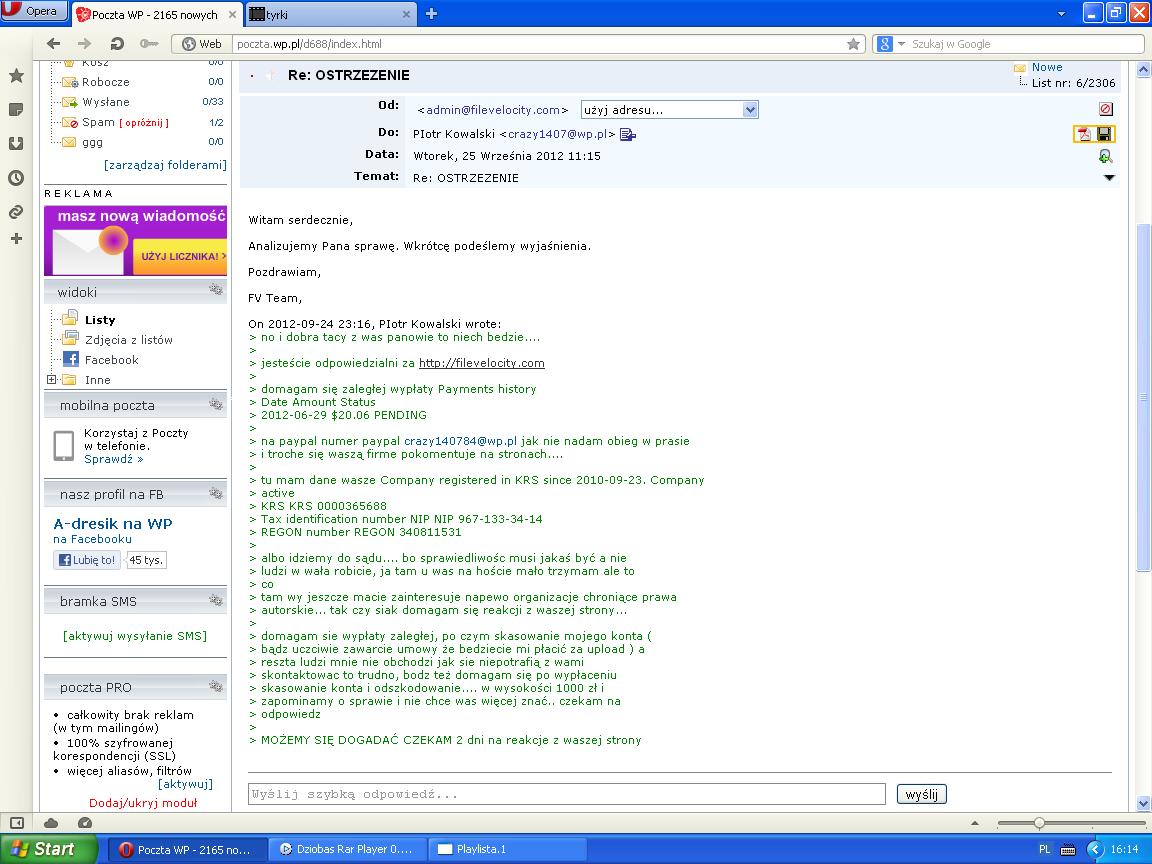
Task: Switch to Dziobas Rar Player taskbar window
Action: pyautogui.click(x=346, y=849)
